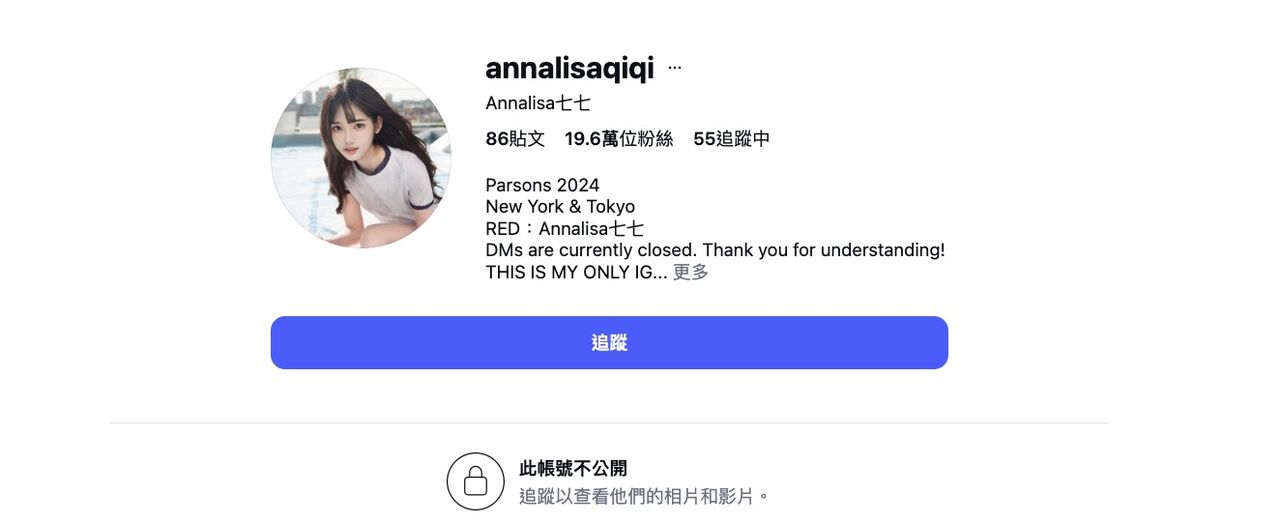The height and width of the screenshot is (523, 1280).
Task: Select the 86貼文 posts count
Action: pyautogui.click(x=515, y=139)
